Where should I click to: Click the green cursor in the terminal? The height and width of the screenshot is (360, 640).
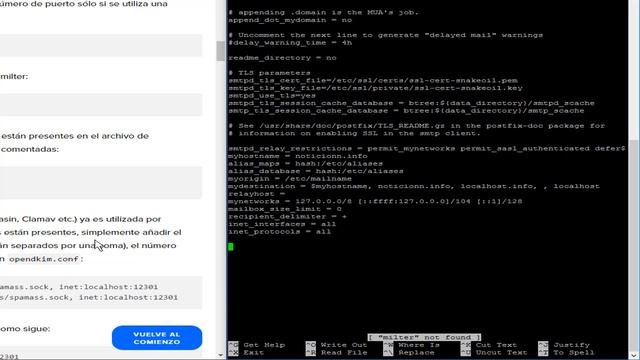coord(231,247)
